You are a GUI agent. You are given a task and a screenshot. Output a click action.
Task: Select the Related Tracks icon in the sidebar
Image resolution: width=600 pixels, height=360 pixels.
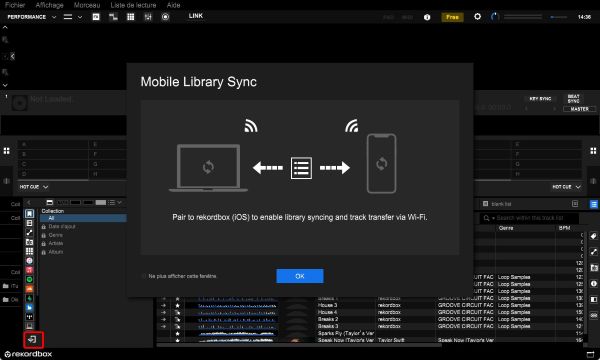[29, 232]
